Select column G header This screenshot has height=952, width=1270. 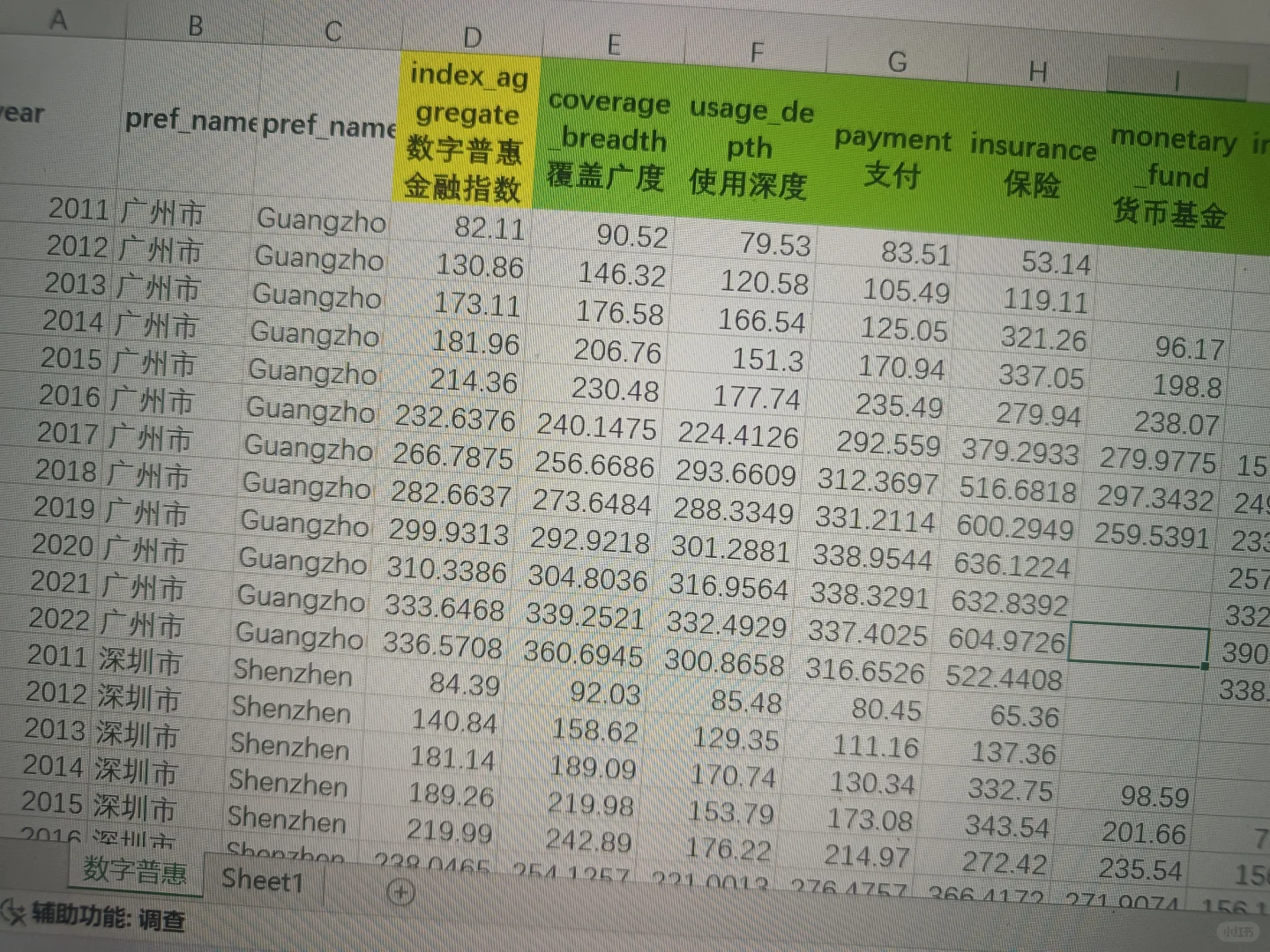pyautogui.click(x=897, y=61)
